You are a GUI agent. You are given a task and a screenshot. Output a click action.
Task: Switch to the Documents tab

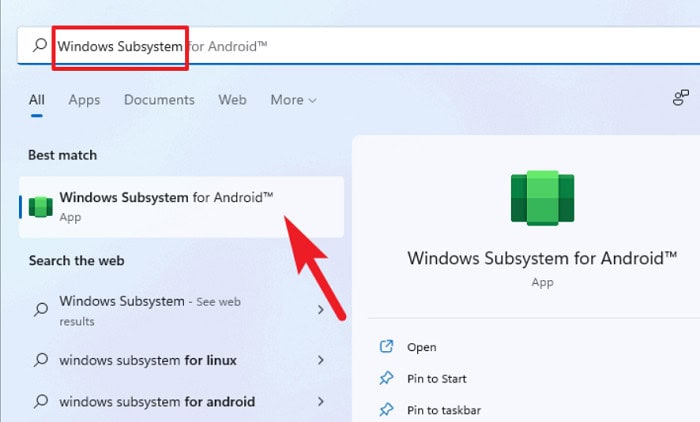point(159,100)
